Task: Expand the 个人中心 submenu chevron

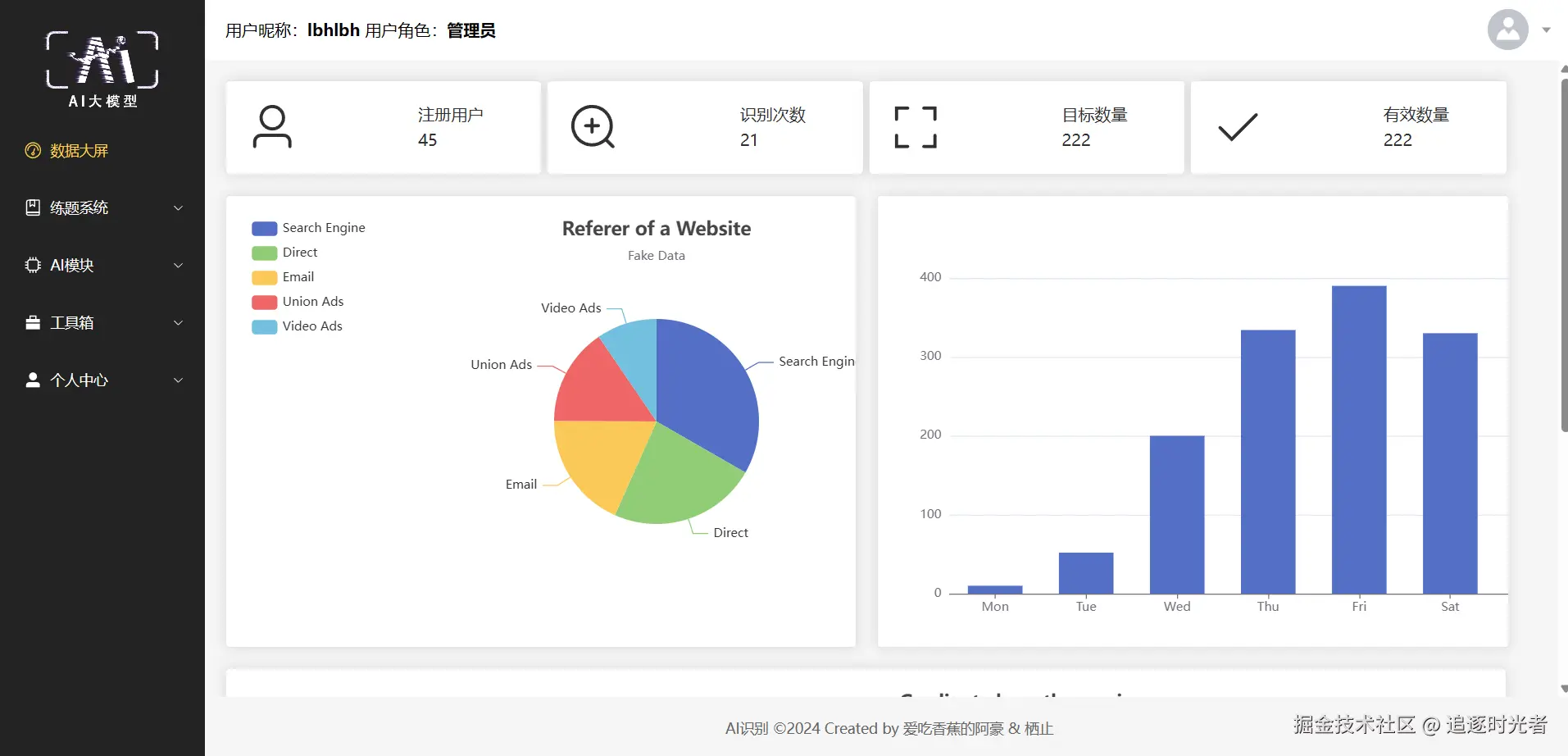Action: tap(178, 380)
